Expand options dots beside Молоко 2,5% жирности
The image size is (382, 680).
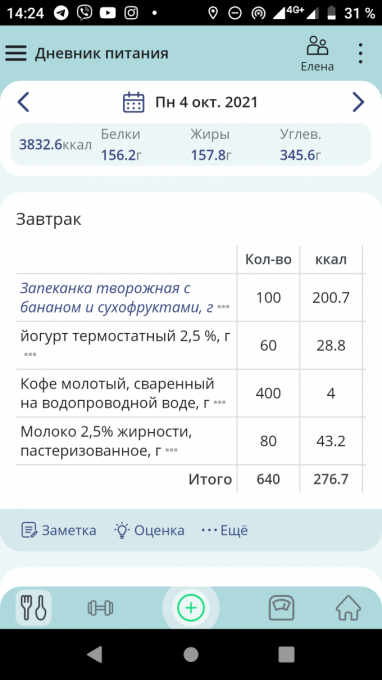(172, 450)
